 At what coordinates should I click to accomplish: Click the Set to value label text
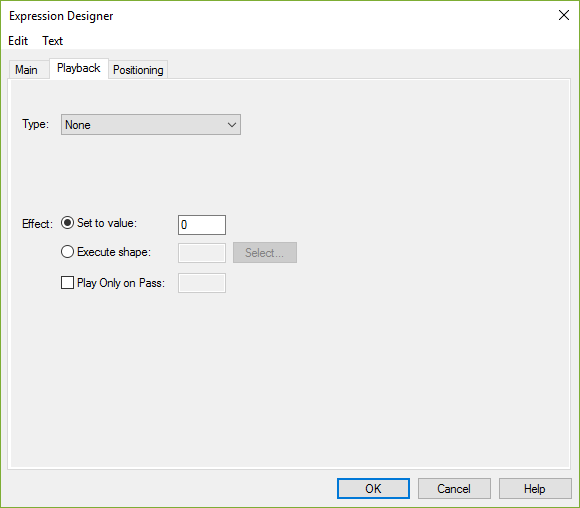(x=107, y=223)
